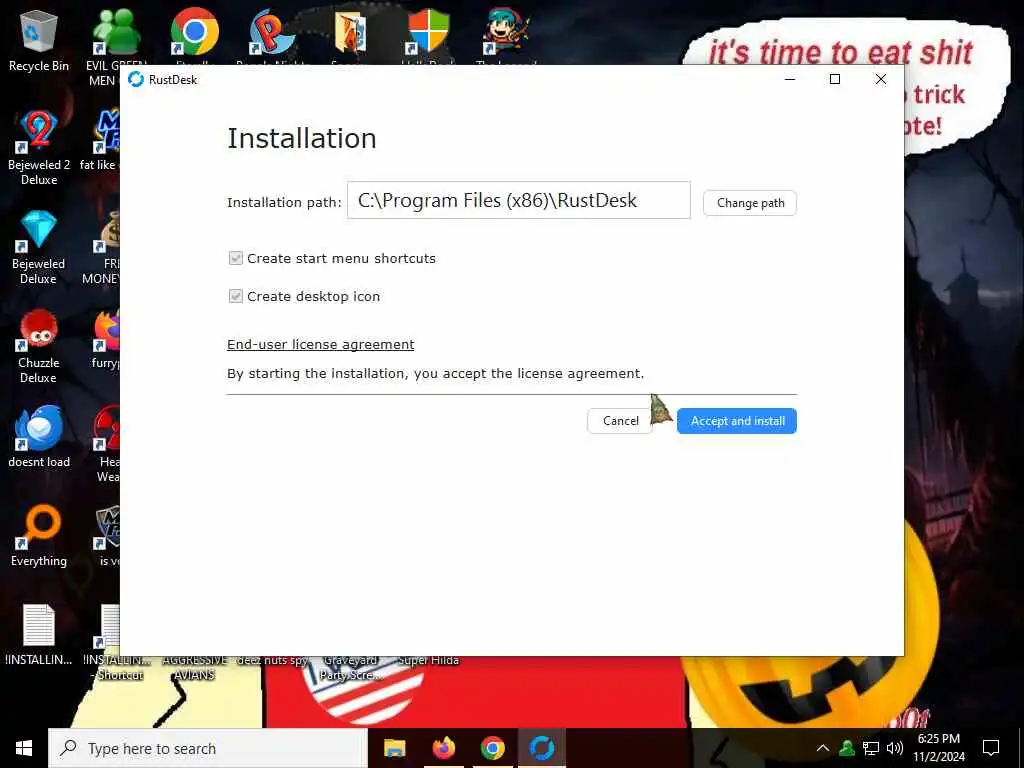
Task: Toggle Create desktop icon checkbox
Action: [236, 296]
